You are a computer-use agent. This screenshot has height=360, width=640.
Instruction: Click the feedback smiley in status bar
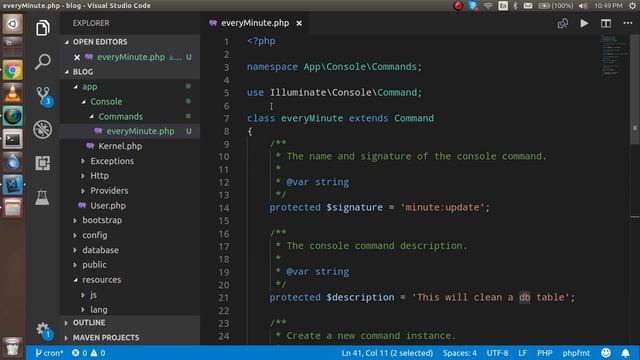point(606,353)
